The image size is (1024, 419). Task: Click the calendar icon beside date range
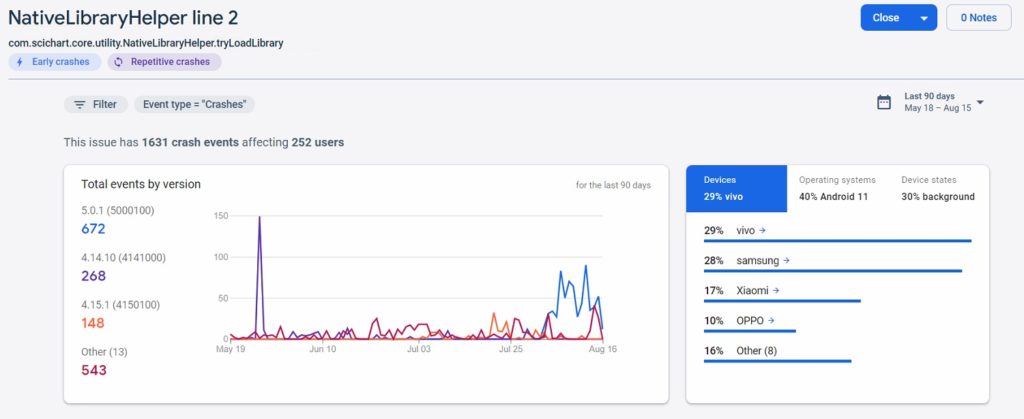pyautogui.click(x=883, y=102)
